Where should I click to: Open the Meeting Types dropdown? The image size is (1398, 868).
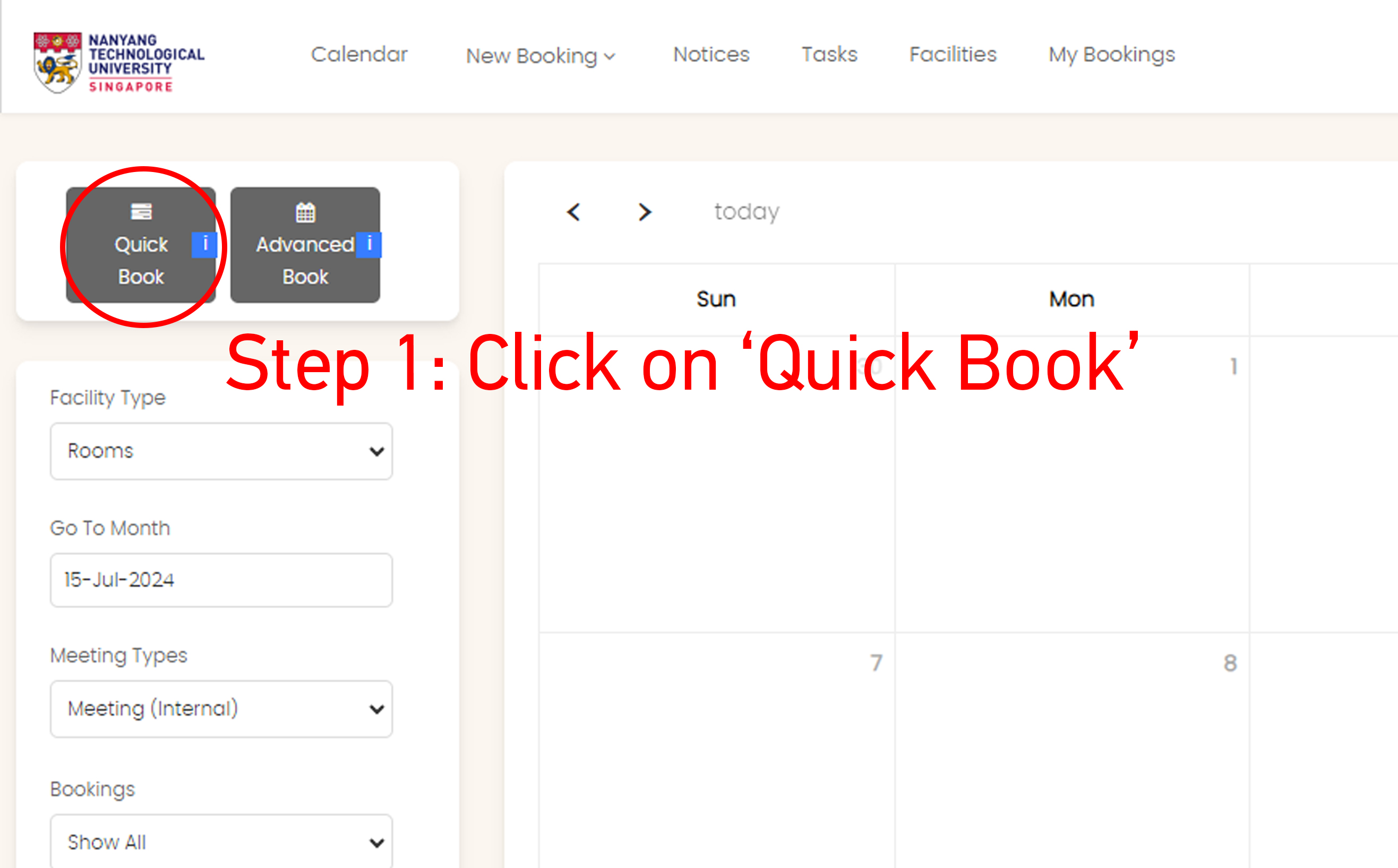(x=221, y=709)
